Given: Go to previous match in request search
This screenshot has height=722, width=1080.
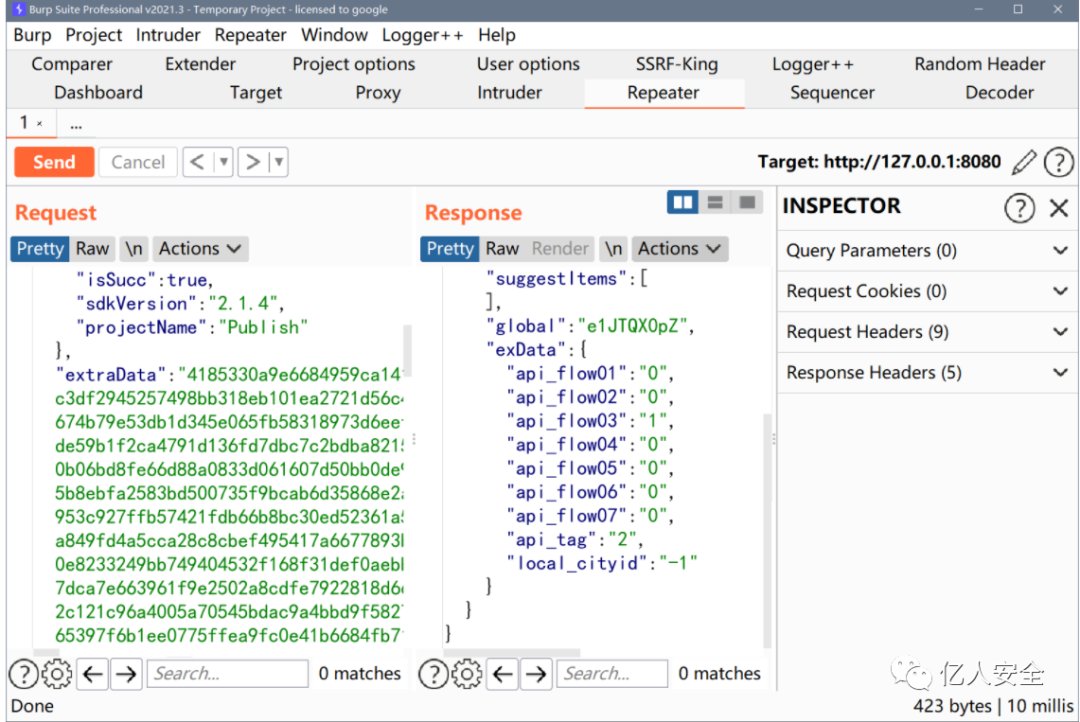Looking at the screenshot, I should (x=93, y=674).
